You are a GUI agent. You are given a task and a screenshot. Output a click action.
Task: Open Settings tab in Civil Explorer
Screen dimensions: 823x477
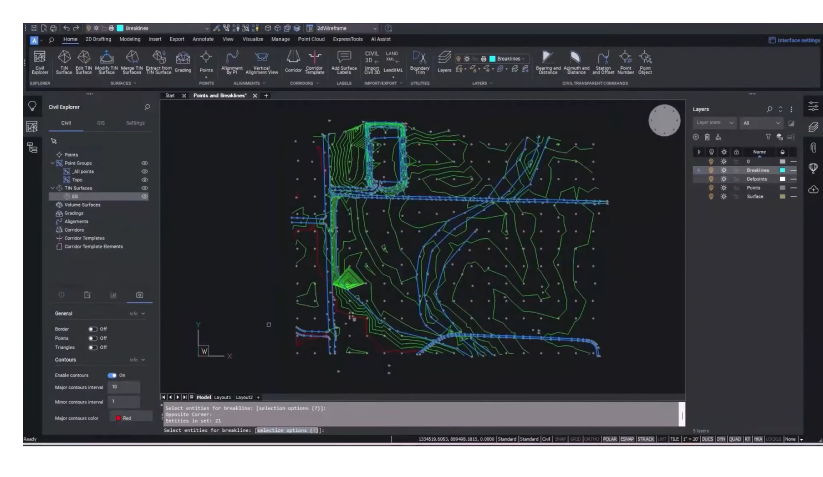[x=135, y=123]
